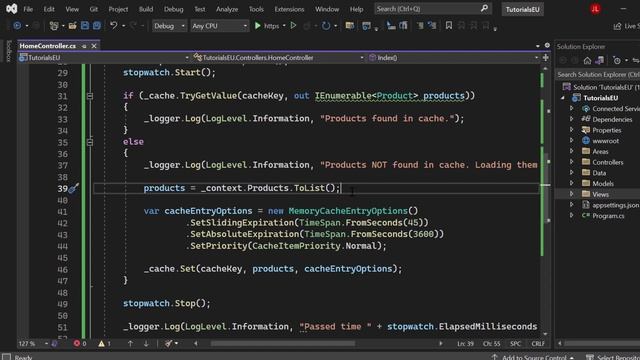The height and width of the screenshot is (360, 640).
Task: Click the Ln: 39 line indicator
Action: 465,344
